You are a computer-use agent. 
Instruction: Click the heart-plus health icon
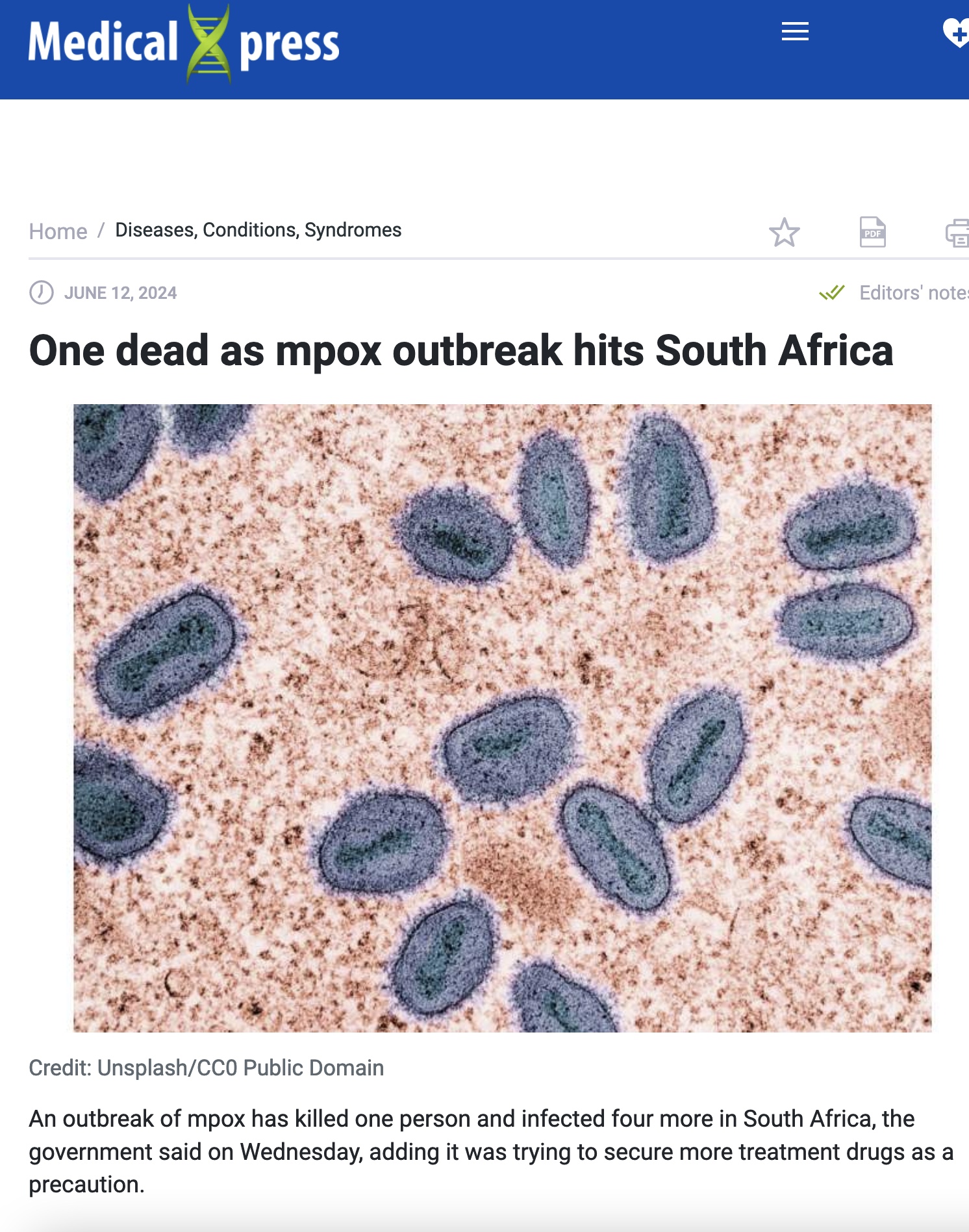(x=957, y=32)
